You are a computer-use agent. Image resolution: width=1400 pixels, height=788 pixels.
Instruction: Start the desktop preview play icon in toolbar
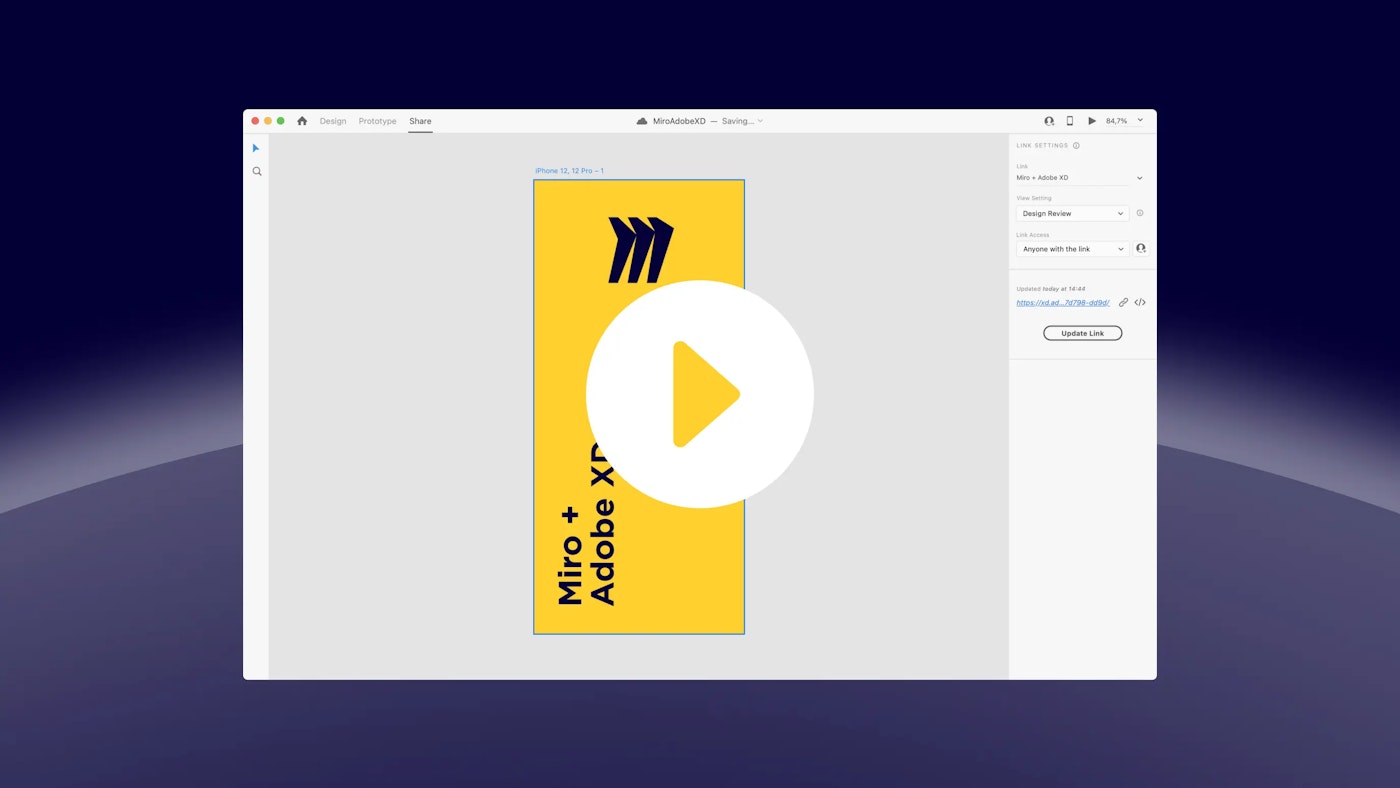(1092, 121)
